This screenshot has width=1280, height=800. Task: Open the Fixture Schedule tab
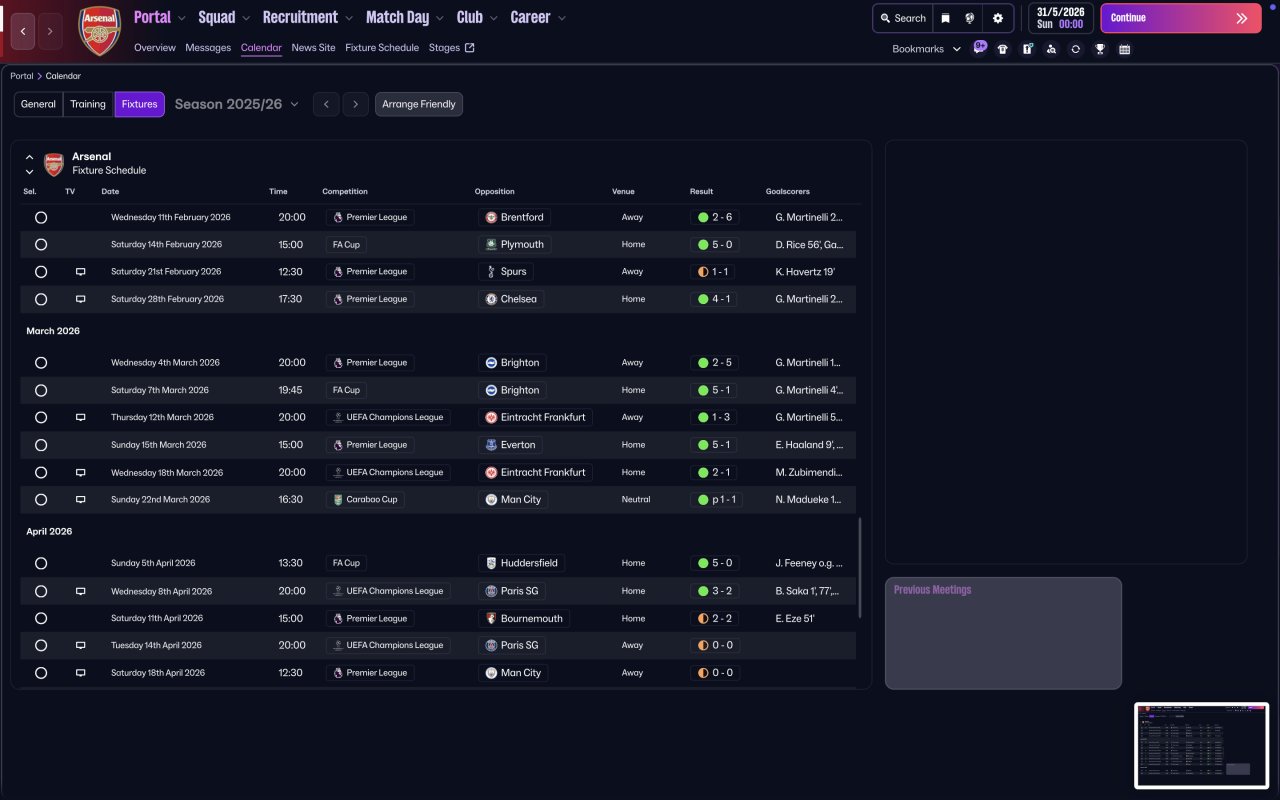[382, 48]
